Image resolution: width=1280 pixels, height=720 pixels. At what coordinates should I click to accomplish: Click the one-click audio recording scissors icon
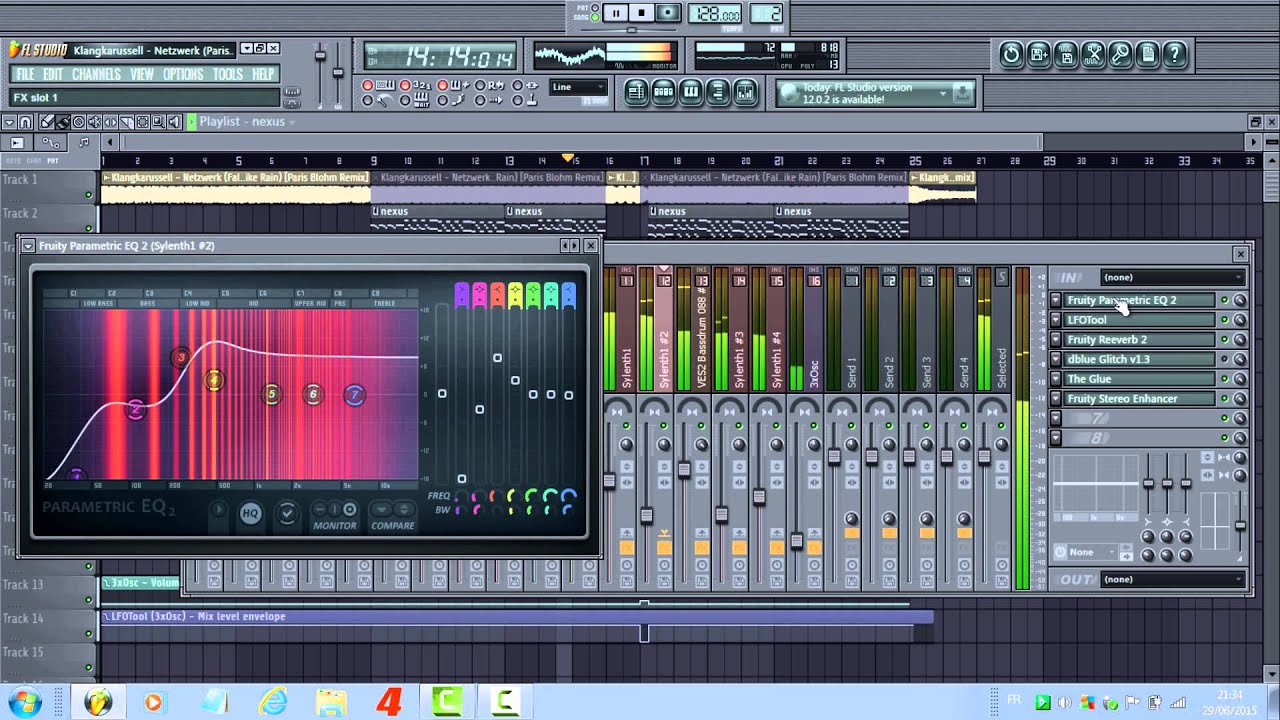pos(1093,55)
